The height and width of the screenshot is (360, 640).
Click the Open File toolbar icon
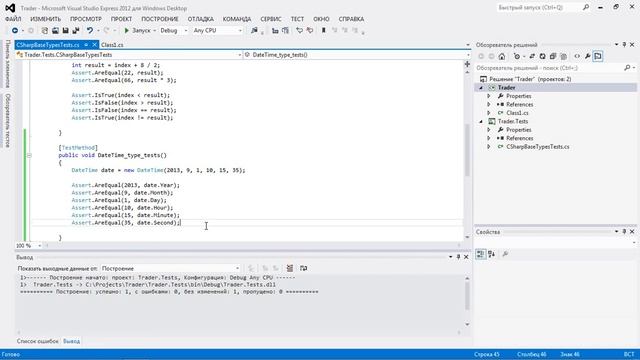55,31
